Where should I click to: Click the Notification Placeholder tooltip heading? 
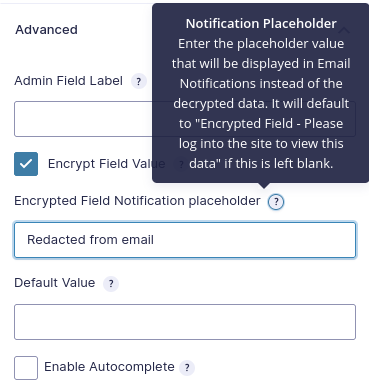[261, 24]
